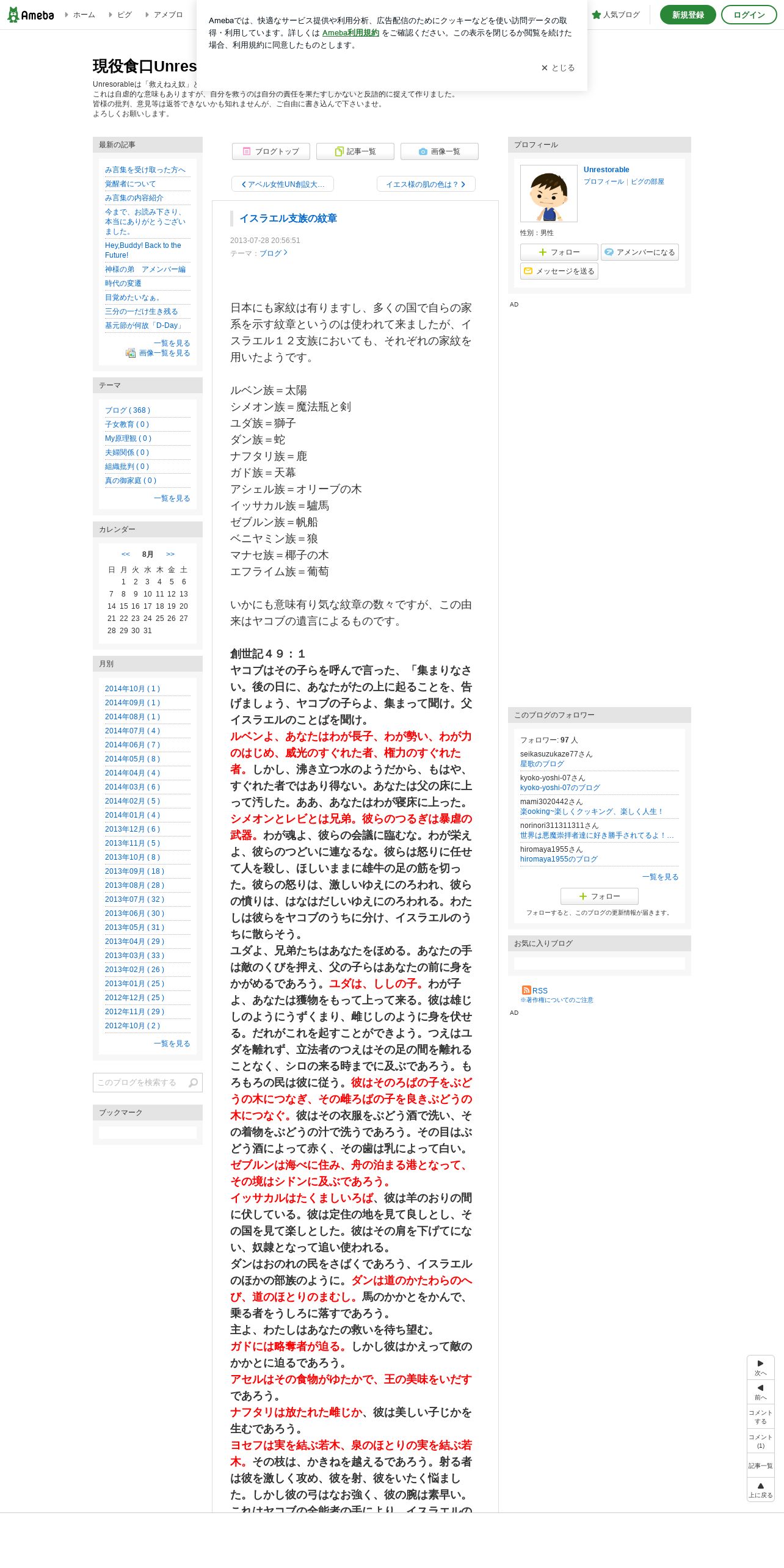
Task: Click floating コメント (1) button
Action: 761,1442
